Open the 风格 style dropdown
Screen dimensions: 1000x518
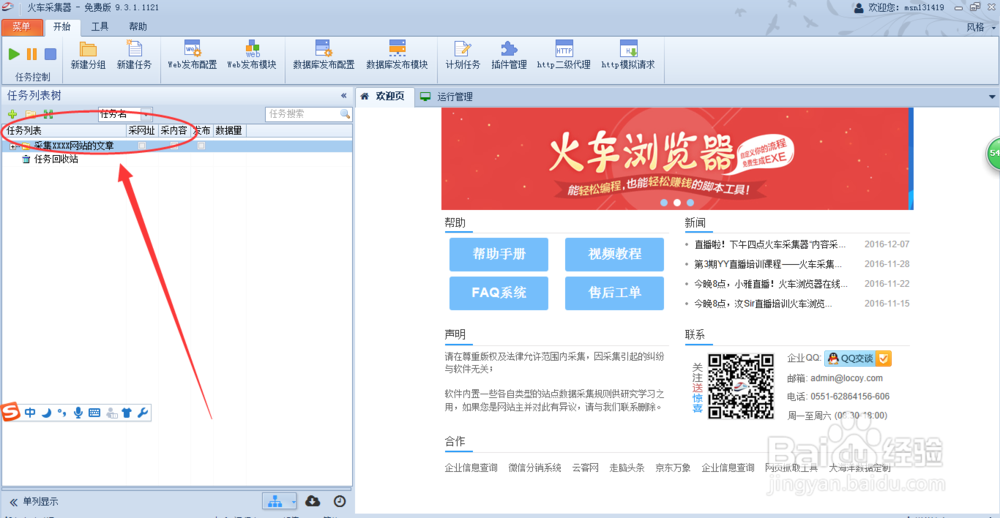pos(980,27)
